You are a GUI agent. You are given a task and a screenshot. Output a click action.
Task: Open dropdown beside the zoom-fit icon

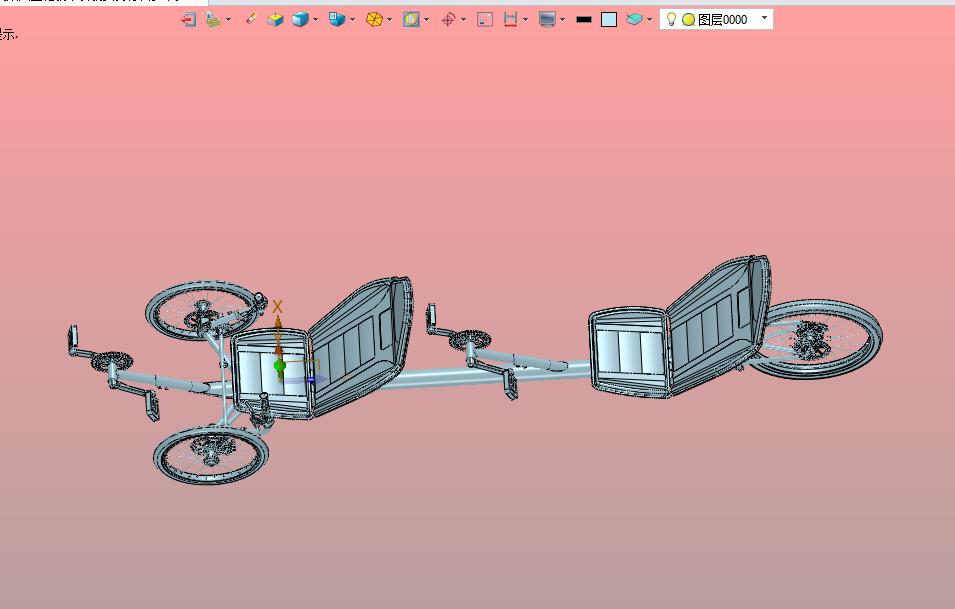point(426,19)
